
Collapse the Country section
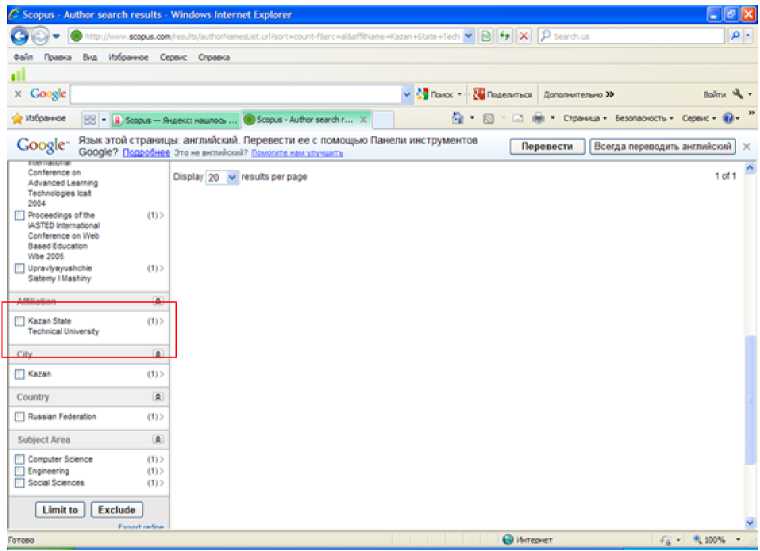point(158,397)
